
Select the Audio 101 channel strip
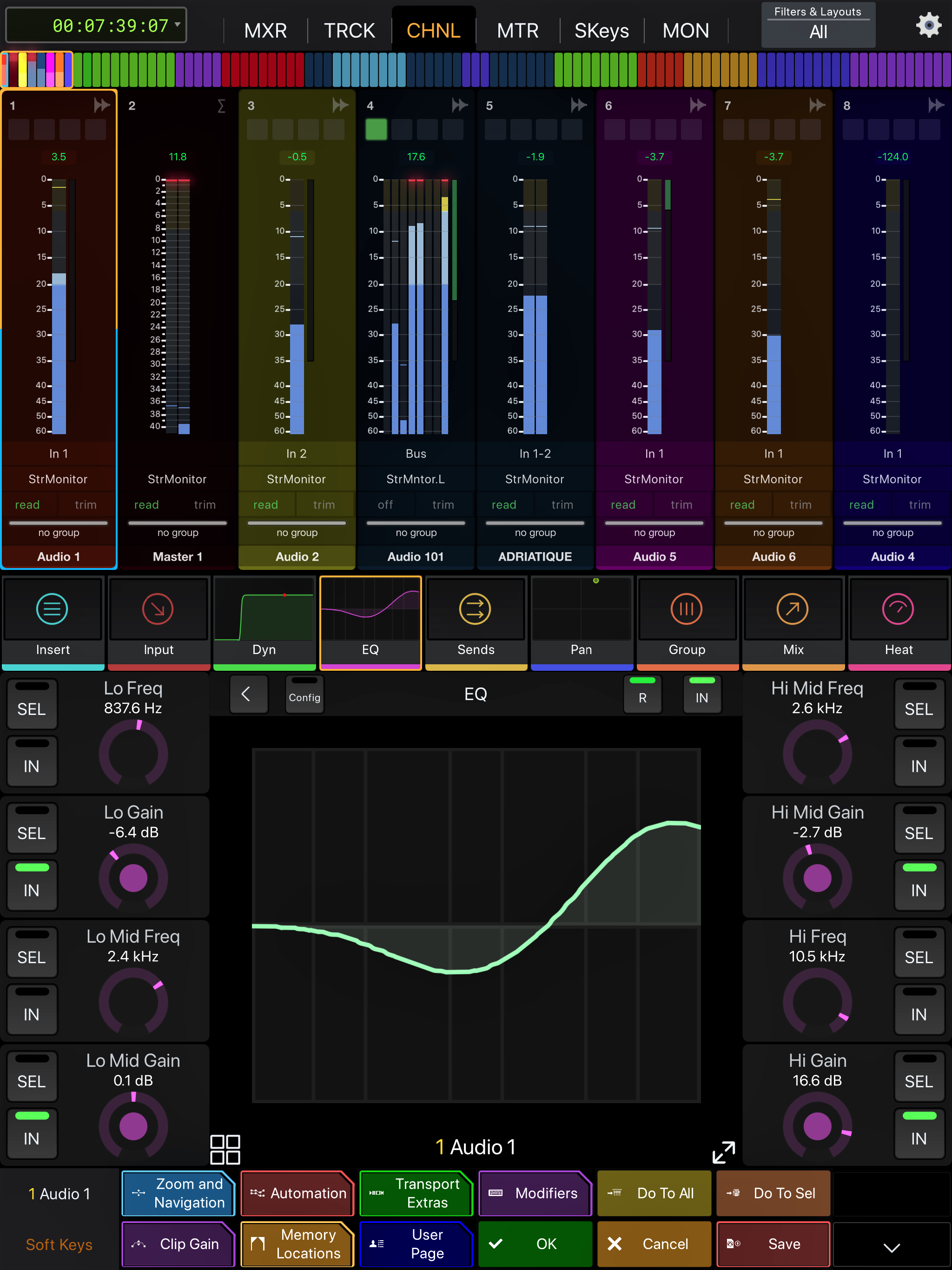pos(416,556)
